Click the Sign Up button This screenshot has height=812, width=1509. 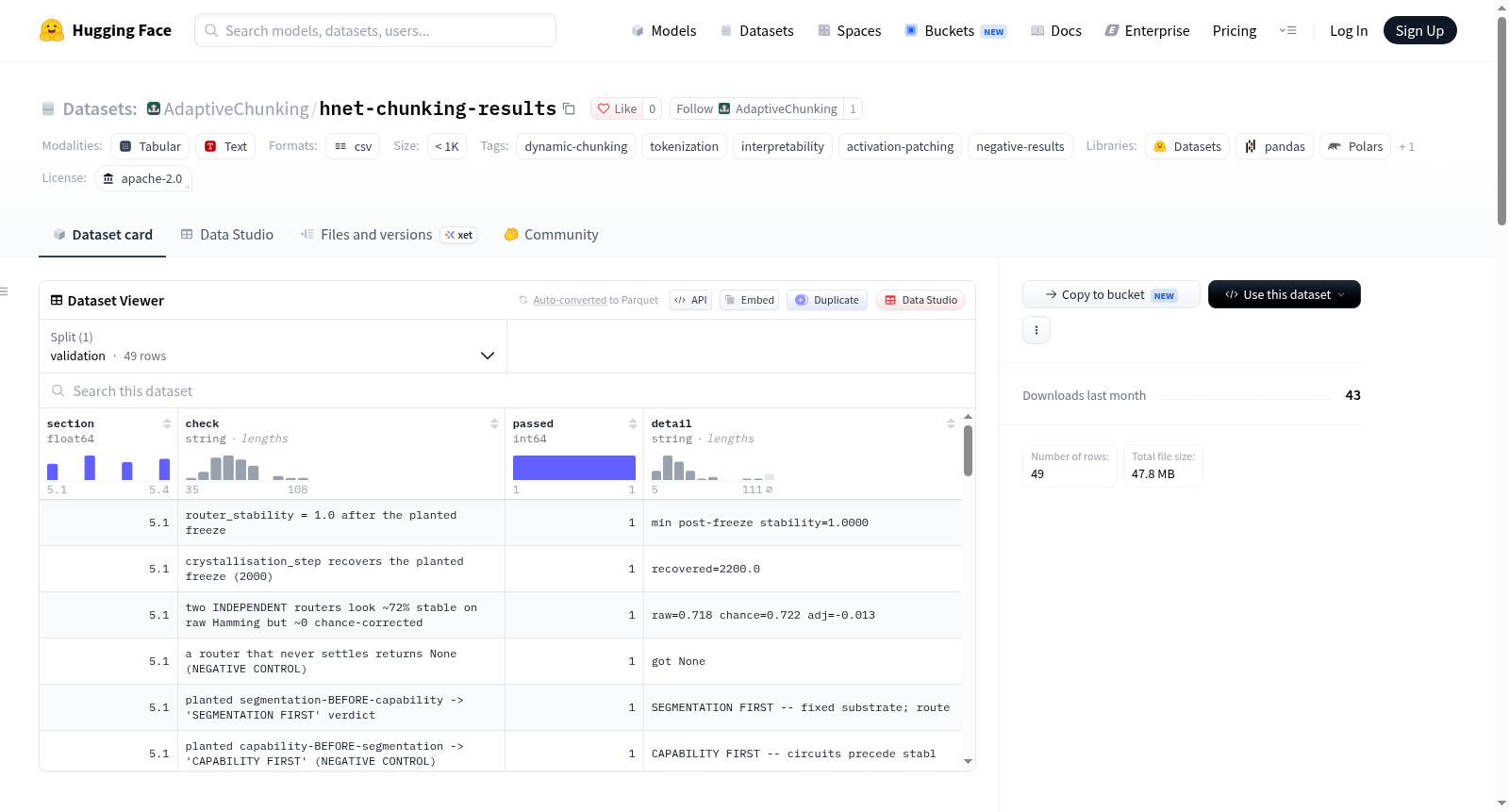click(x=1419, y=30)
